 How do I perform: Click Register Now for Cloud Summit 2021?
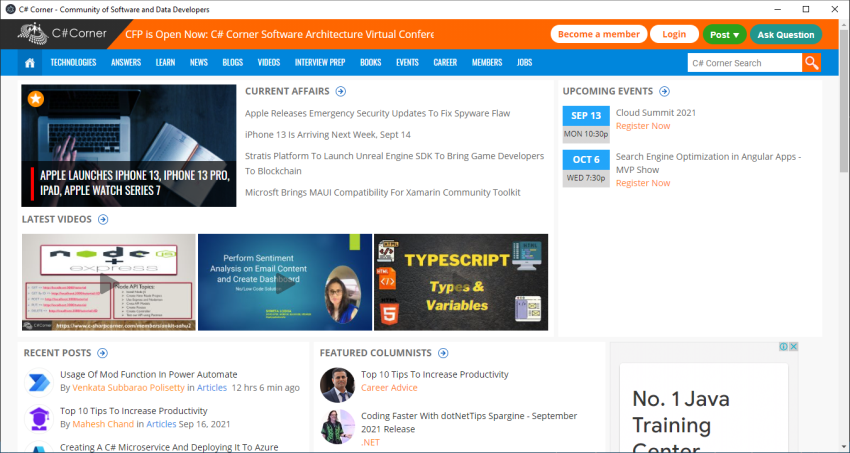(x=643, y=126)
